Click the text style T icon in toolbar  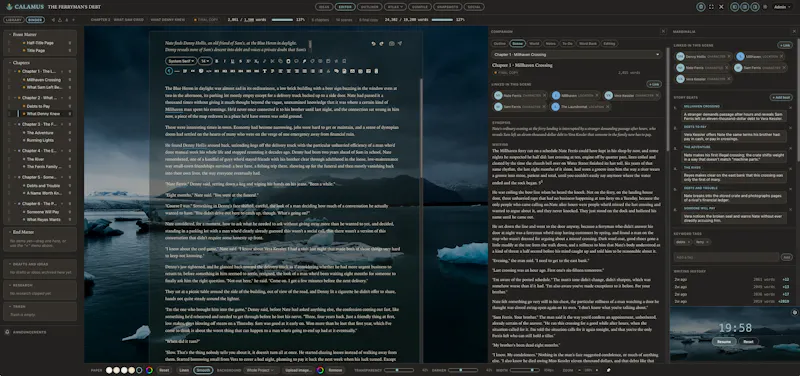[x=264, y=71]
